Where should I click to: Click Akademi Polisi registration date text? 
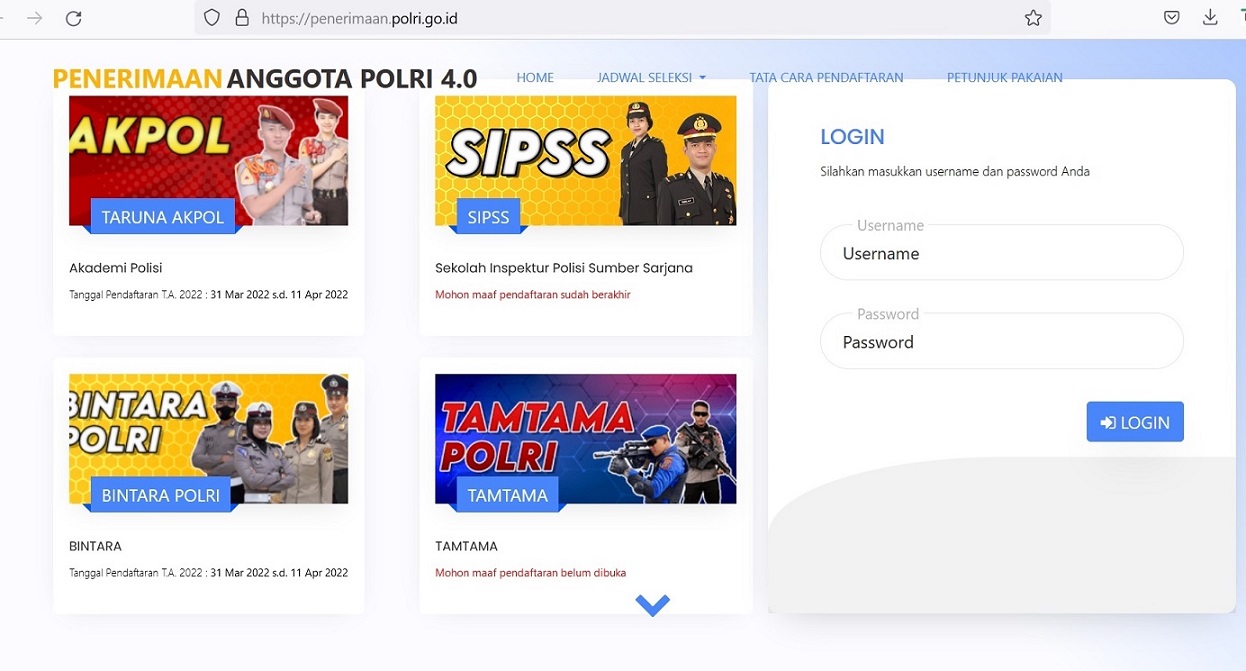pos(208,295)
